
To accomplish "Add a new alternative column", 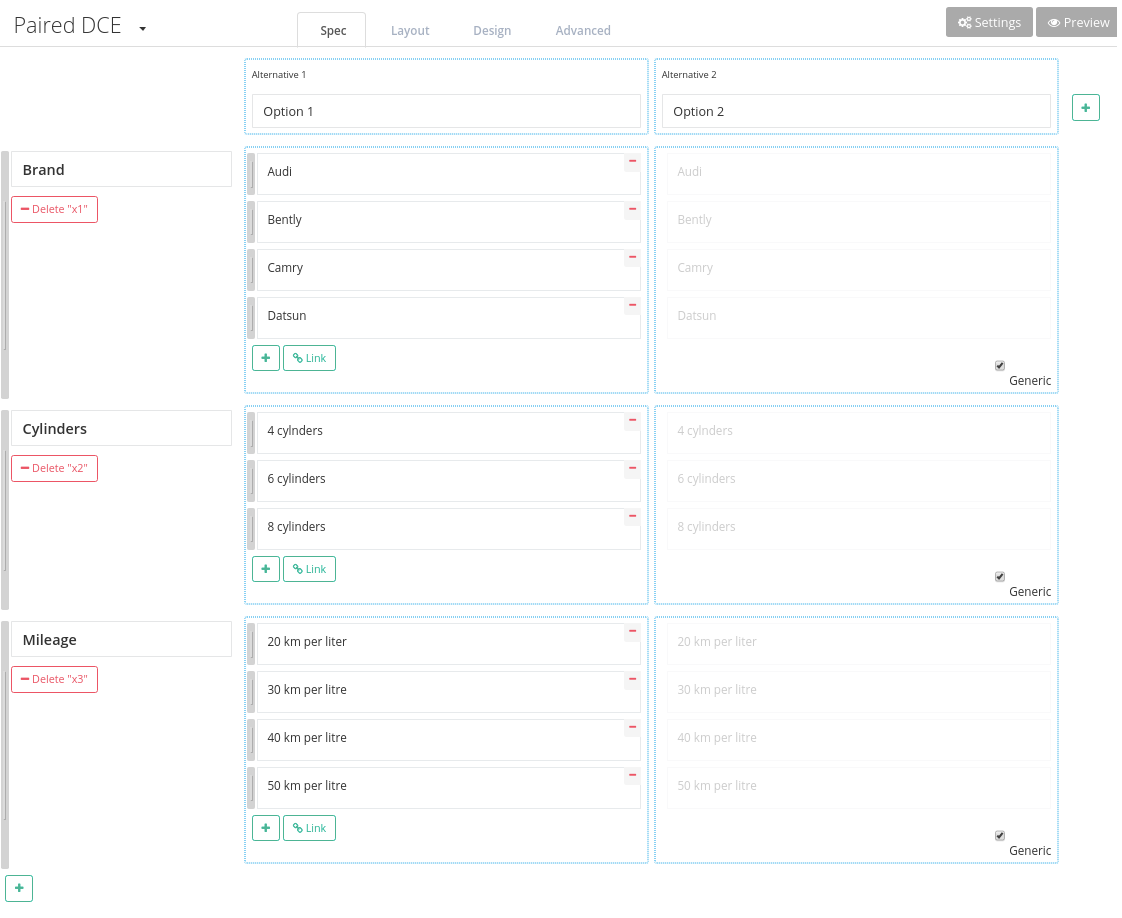I will [1085, 107].
